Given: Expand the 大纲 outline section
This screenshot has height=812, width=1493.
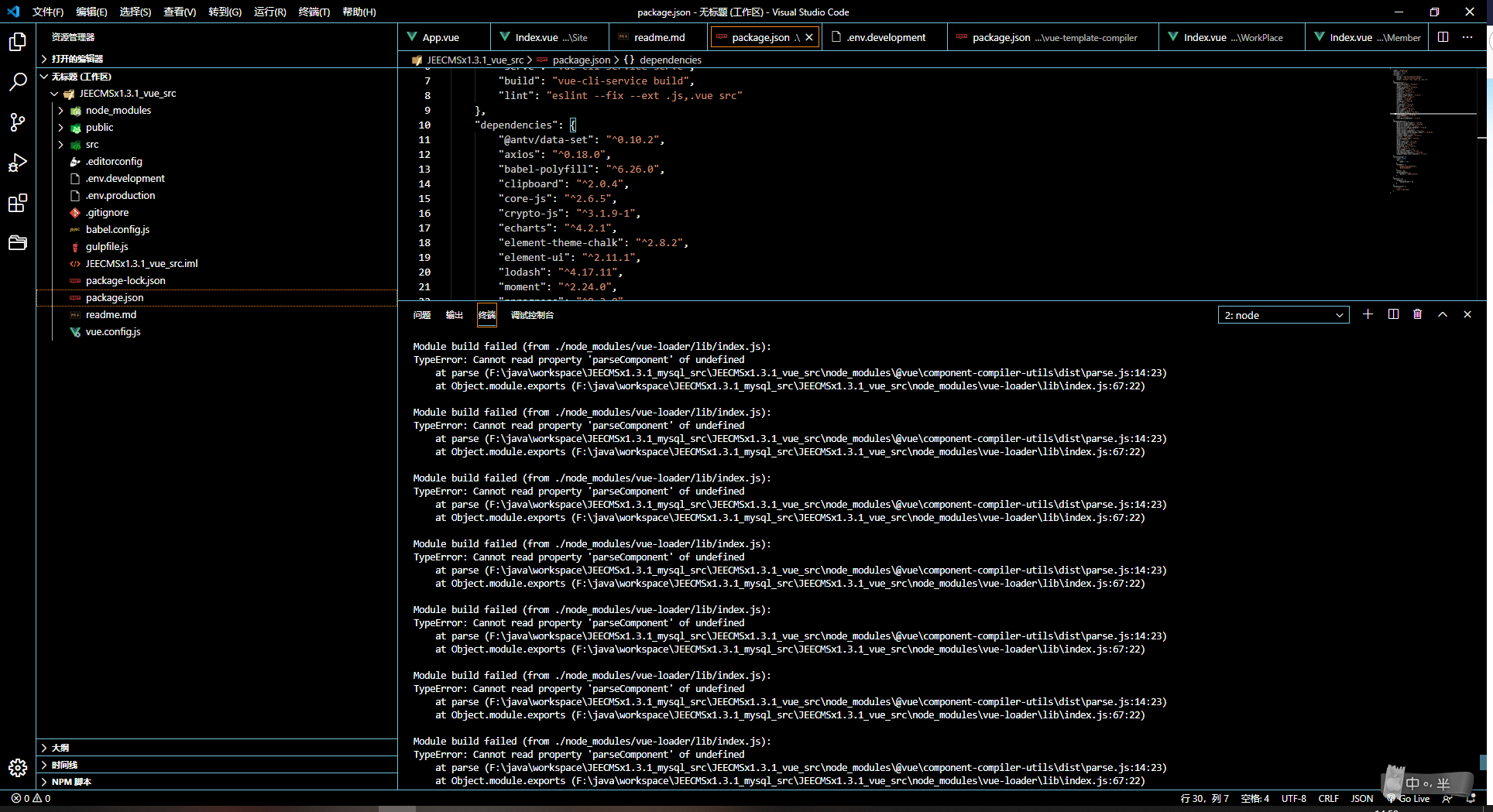Looking at the screenshot, I should click(x=60, y=748).
